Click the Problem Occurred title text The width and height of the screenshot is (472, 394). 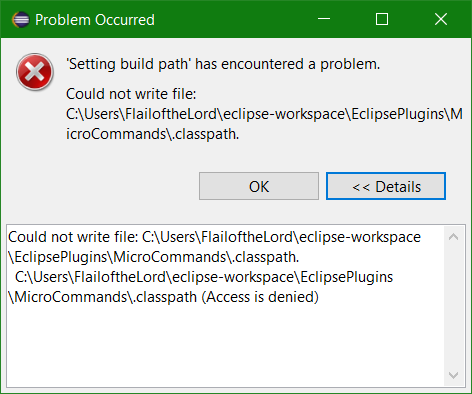(95, 20)
